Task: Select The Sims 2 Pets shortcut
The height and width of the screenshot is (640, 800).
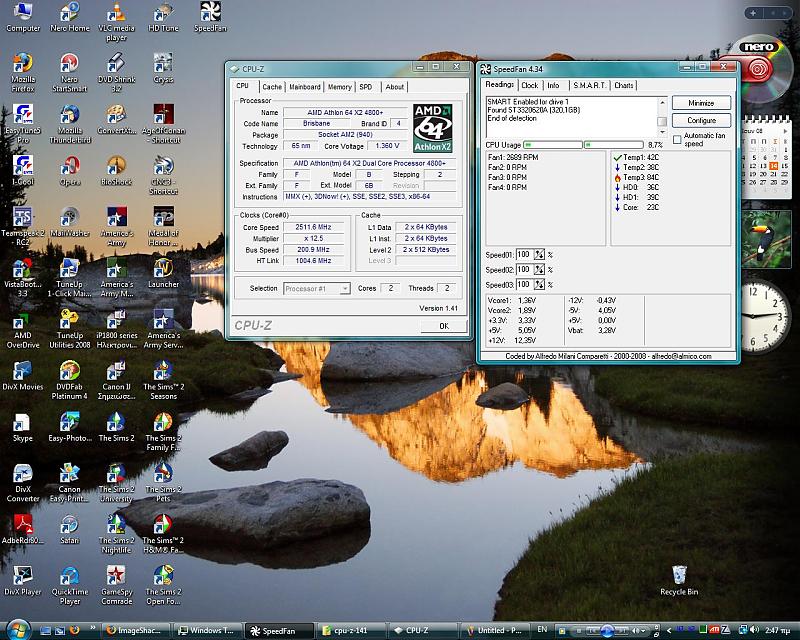Action: click(x=163, y=483)
